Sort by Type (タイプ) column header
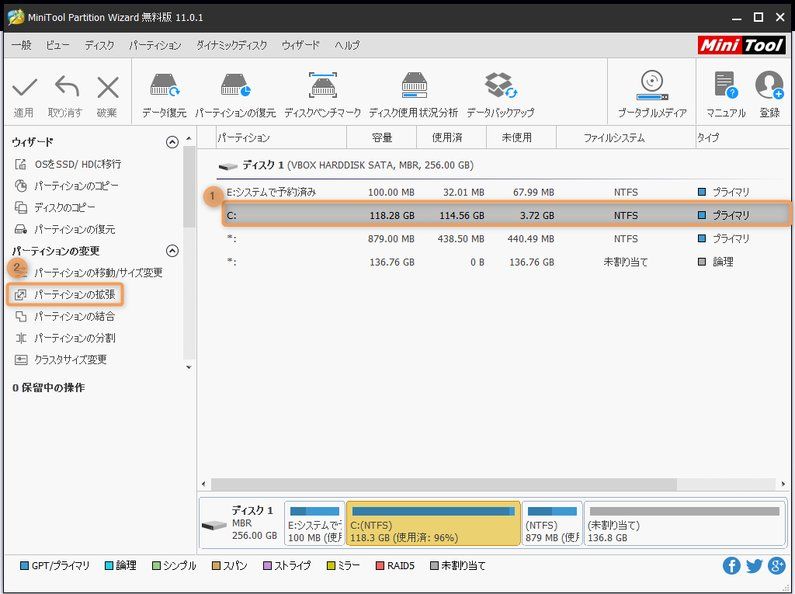This screenshot has height=594, width=795. tap(743, 137)
